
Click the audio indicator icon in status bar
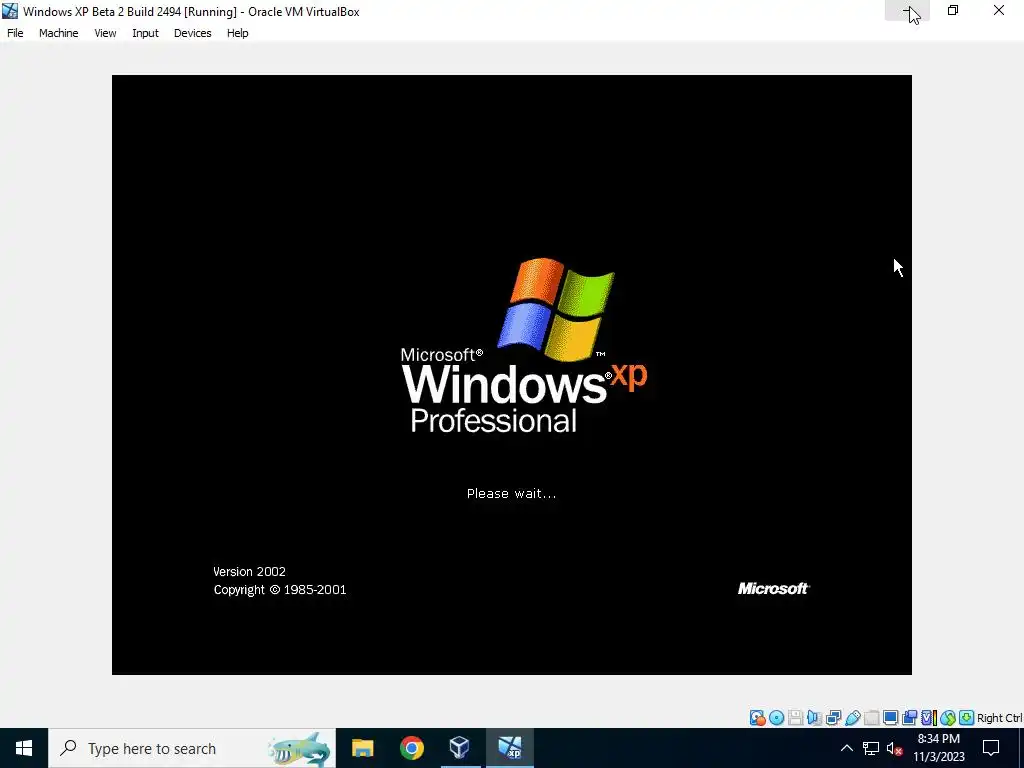(814, 718)
